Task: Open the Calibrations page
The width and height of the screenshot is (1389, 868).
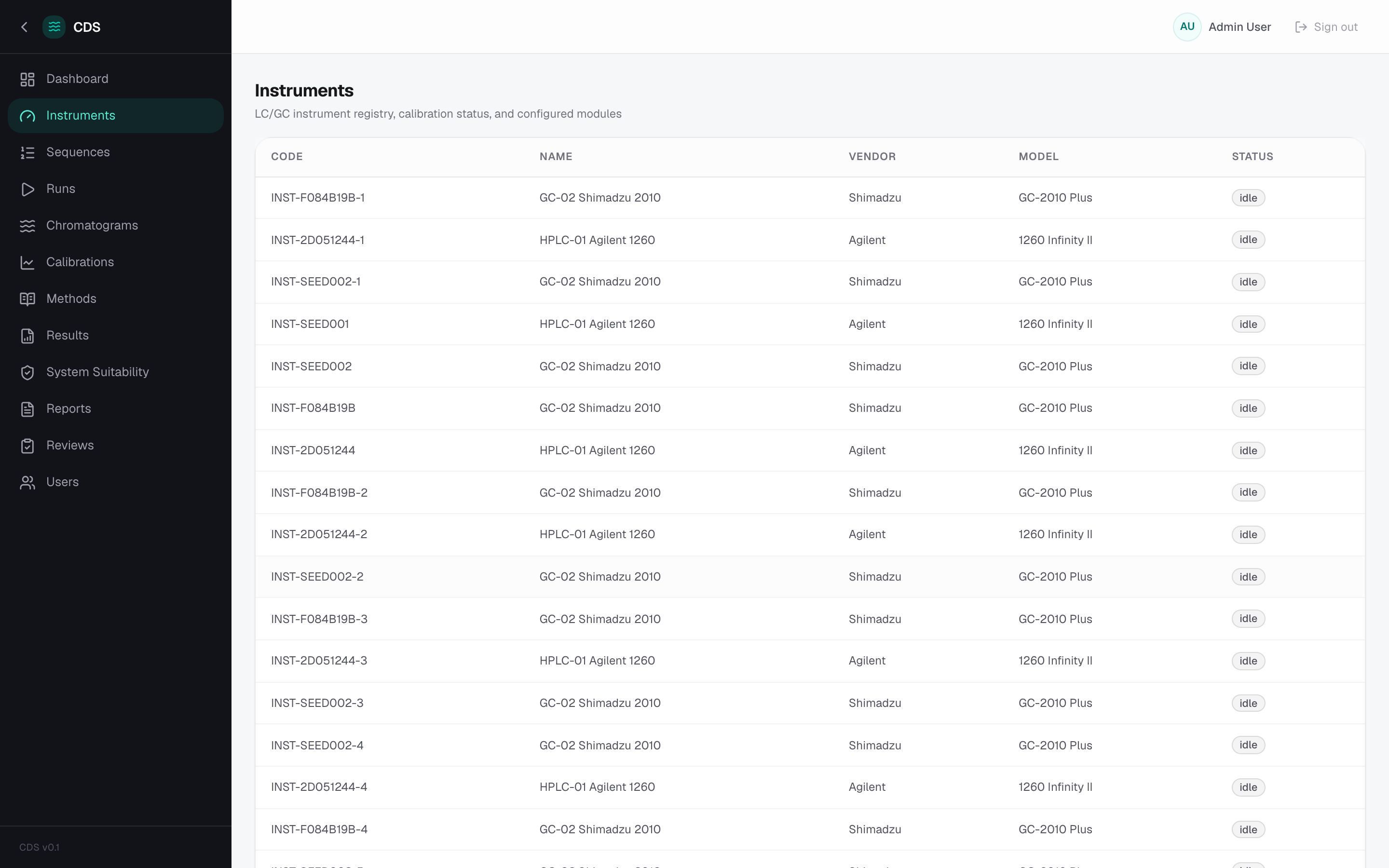Action: 115,262
